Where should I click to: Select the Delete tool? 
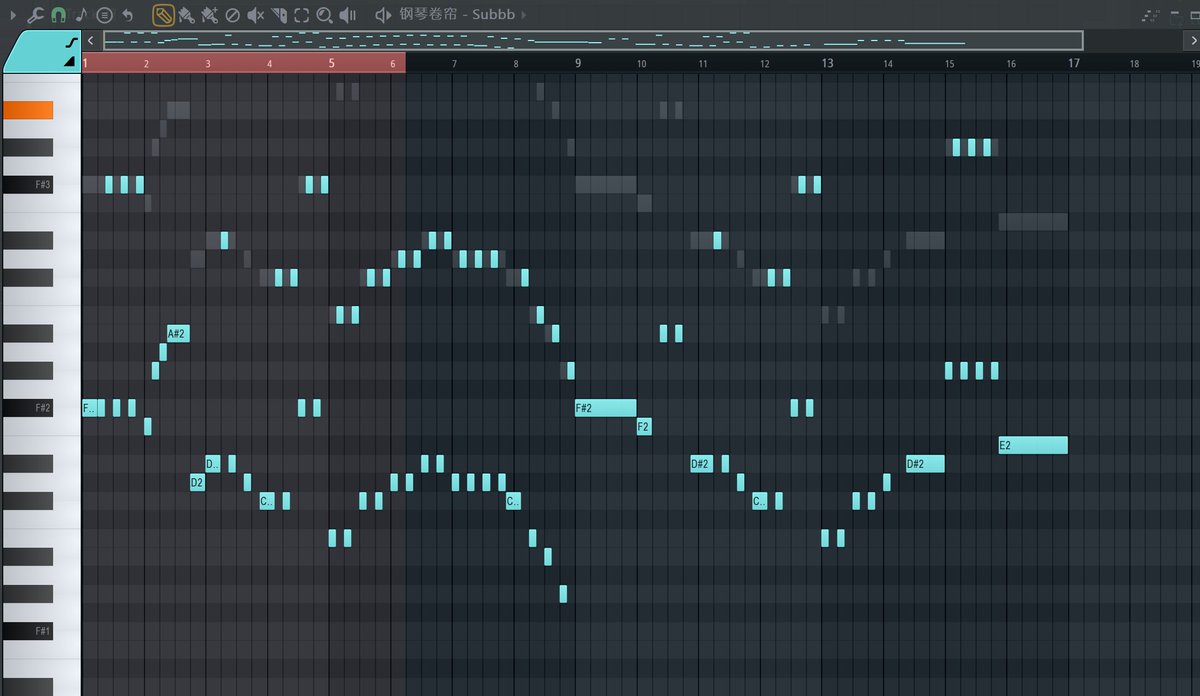pos(232,15)
